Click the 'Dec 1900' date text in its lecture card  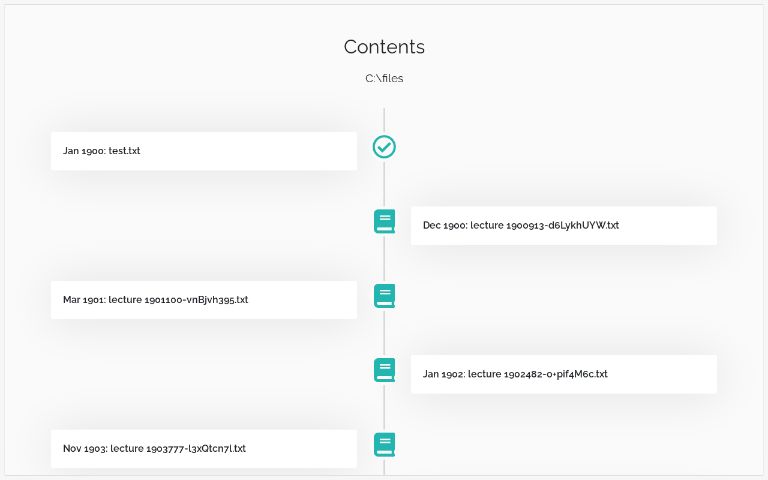[x=442, y=226]
